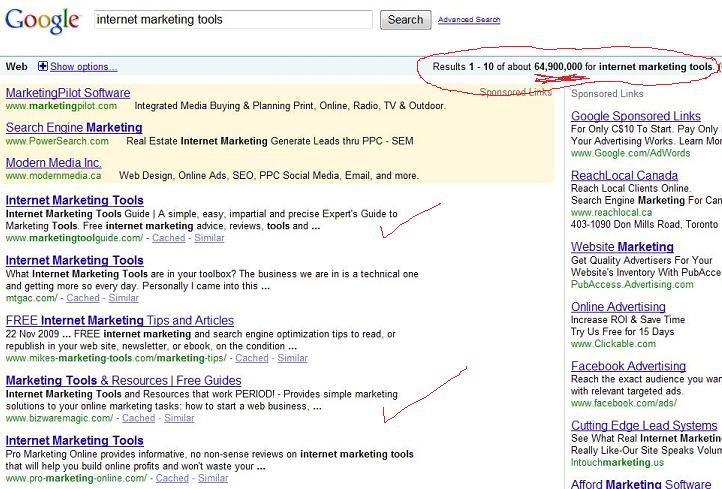Open Facebook Advertising ad
This screenshot has width=722, height=489.
[628, 366]
